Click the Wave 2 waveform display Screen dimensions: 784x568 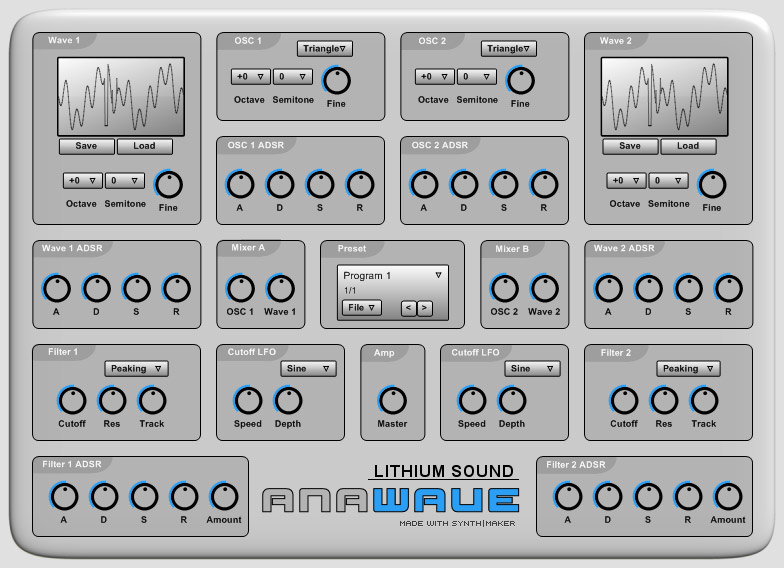point(664,96)
